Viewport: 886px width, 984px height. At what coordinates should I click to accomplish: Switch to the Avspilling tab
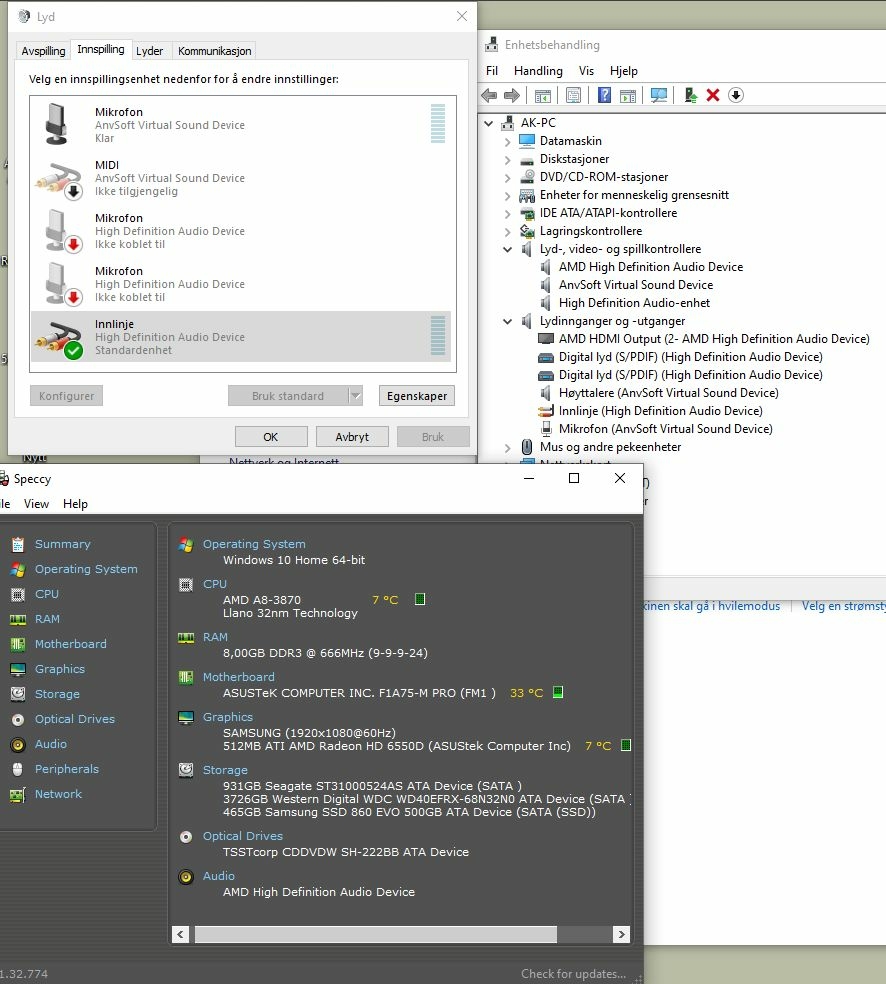click(x=43, y=51)
